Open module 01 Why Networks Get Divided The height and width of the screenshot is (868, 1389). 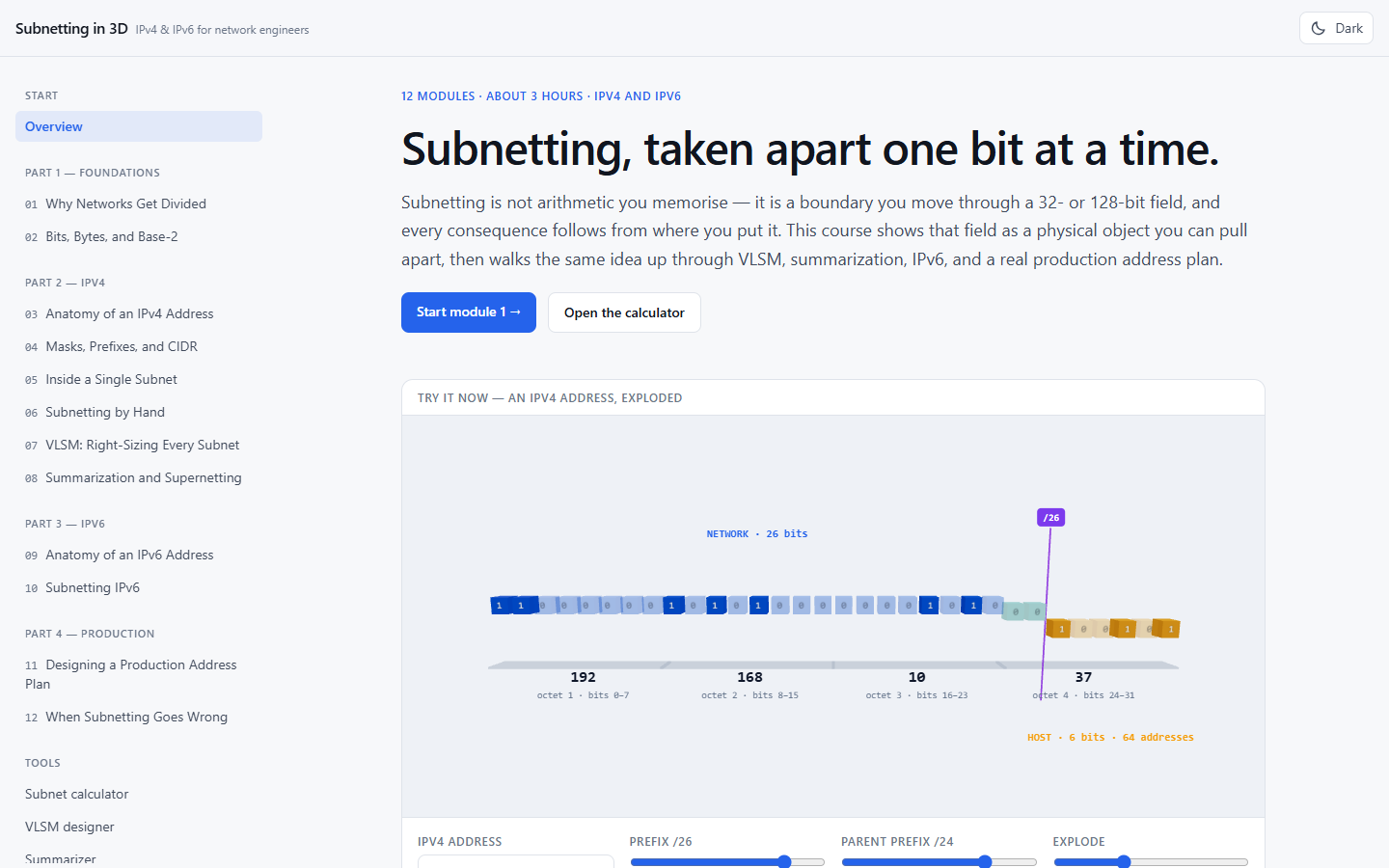pos(139,203)
